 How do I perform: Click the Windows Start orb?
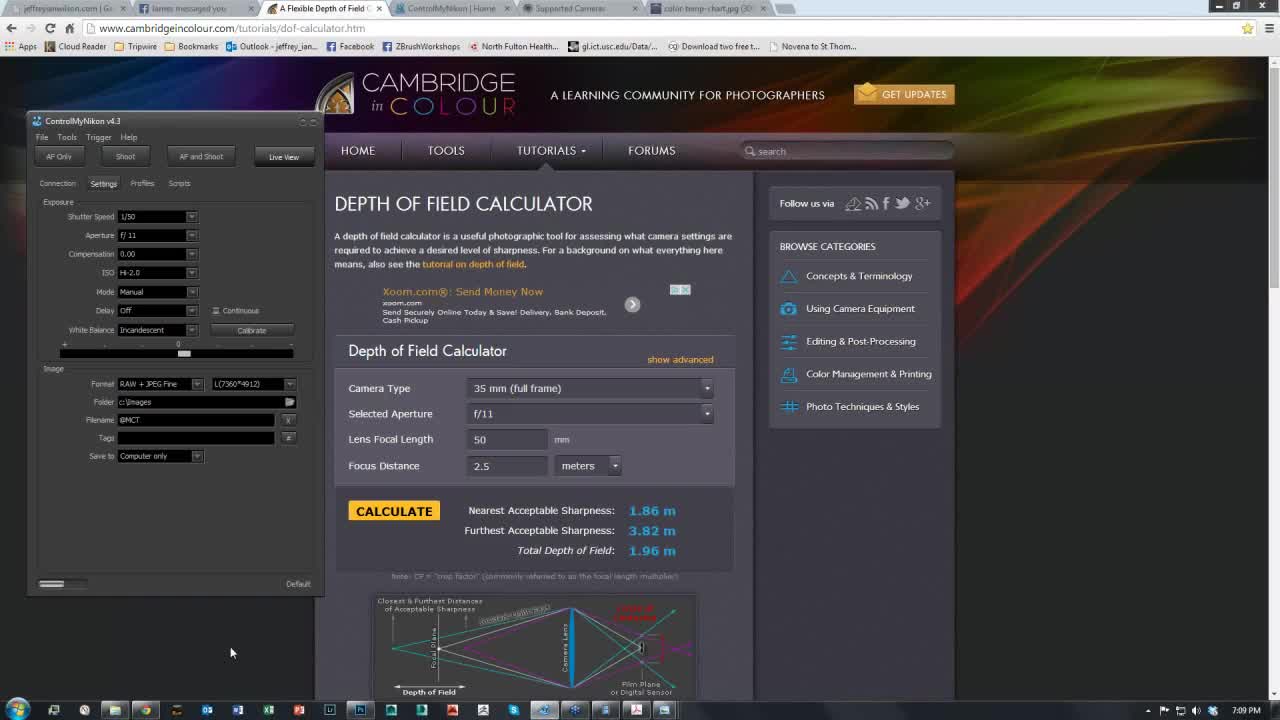click(17, 709)
